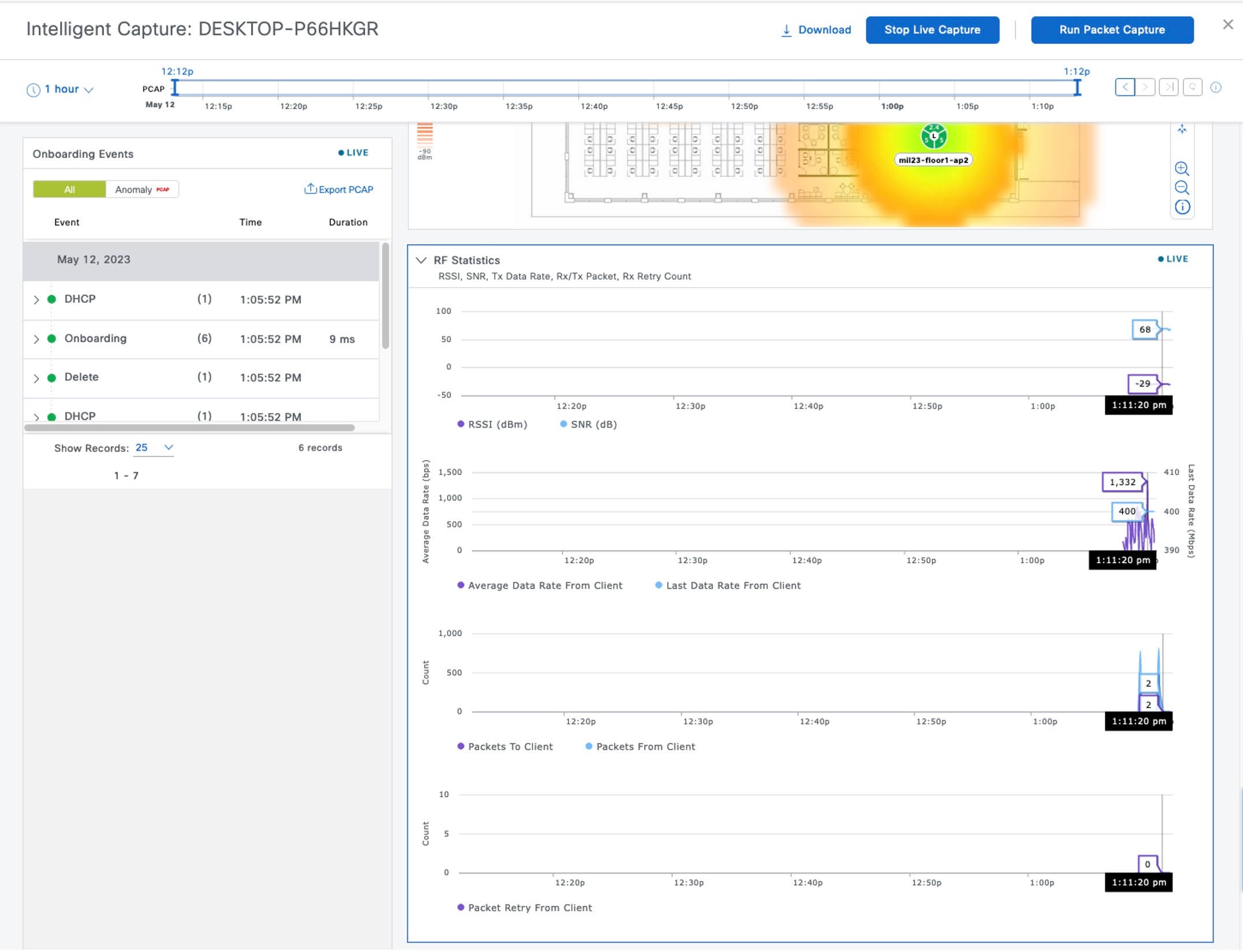Click Stop Live Capture button
Viewport: 1243px width, 952px height.
coord(932,30)
